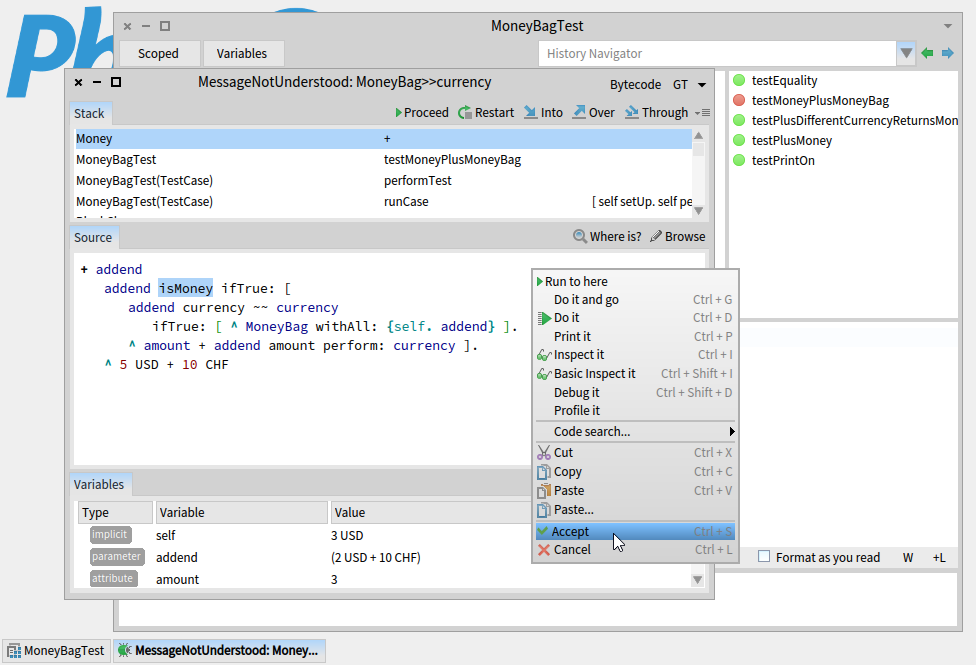The image size is (976, 665).
Task: Focus the History Navigator field
Action: (x=716, y=54)
